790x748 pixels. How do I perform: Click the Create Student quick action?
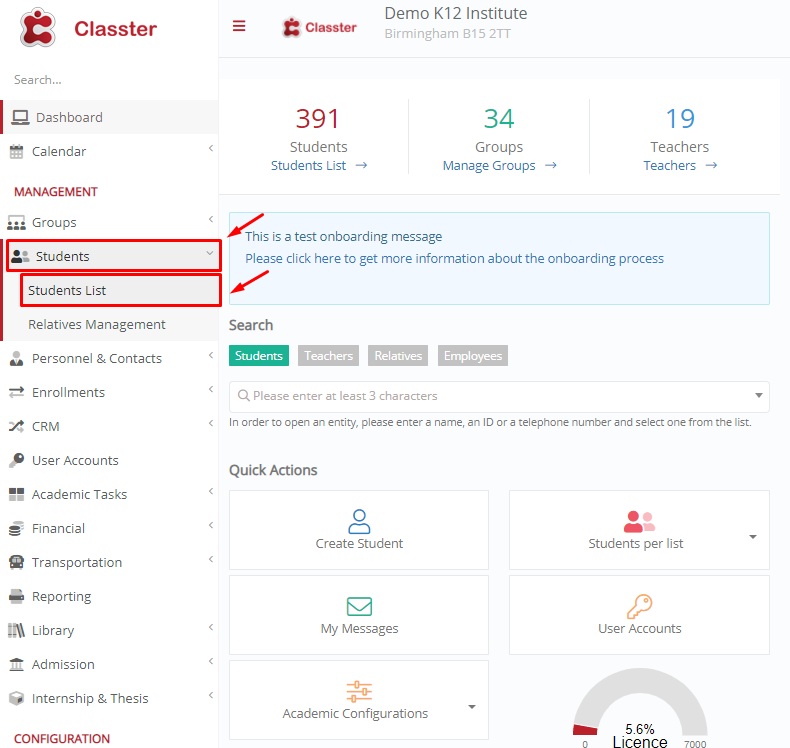[x=359, y=530]
